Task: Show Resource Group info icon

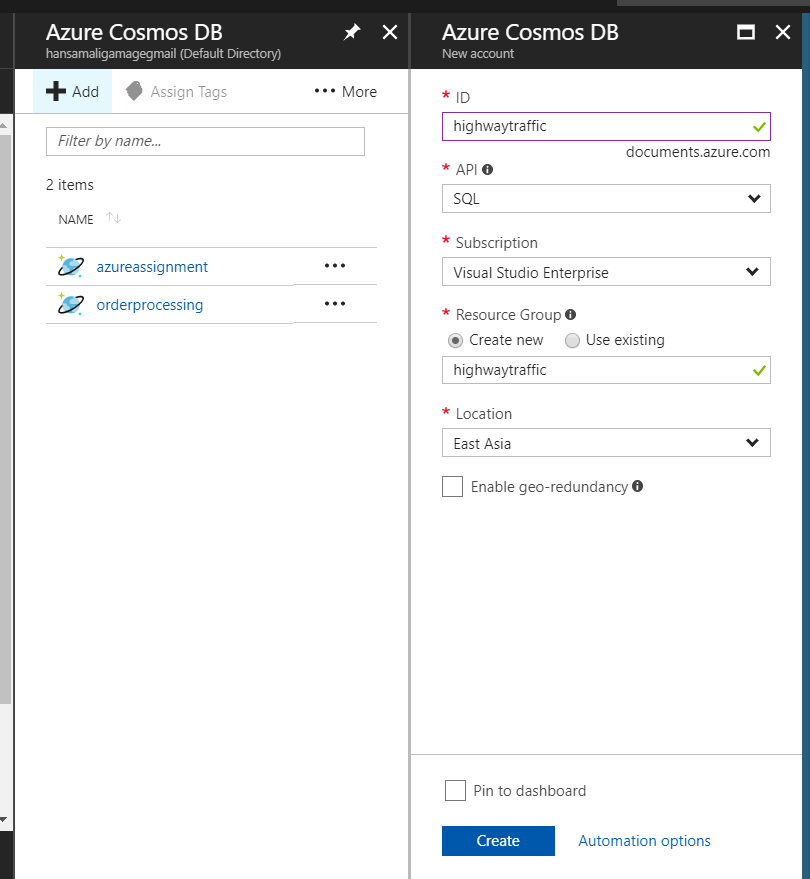Action: pos(571,314)
